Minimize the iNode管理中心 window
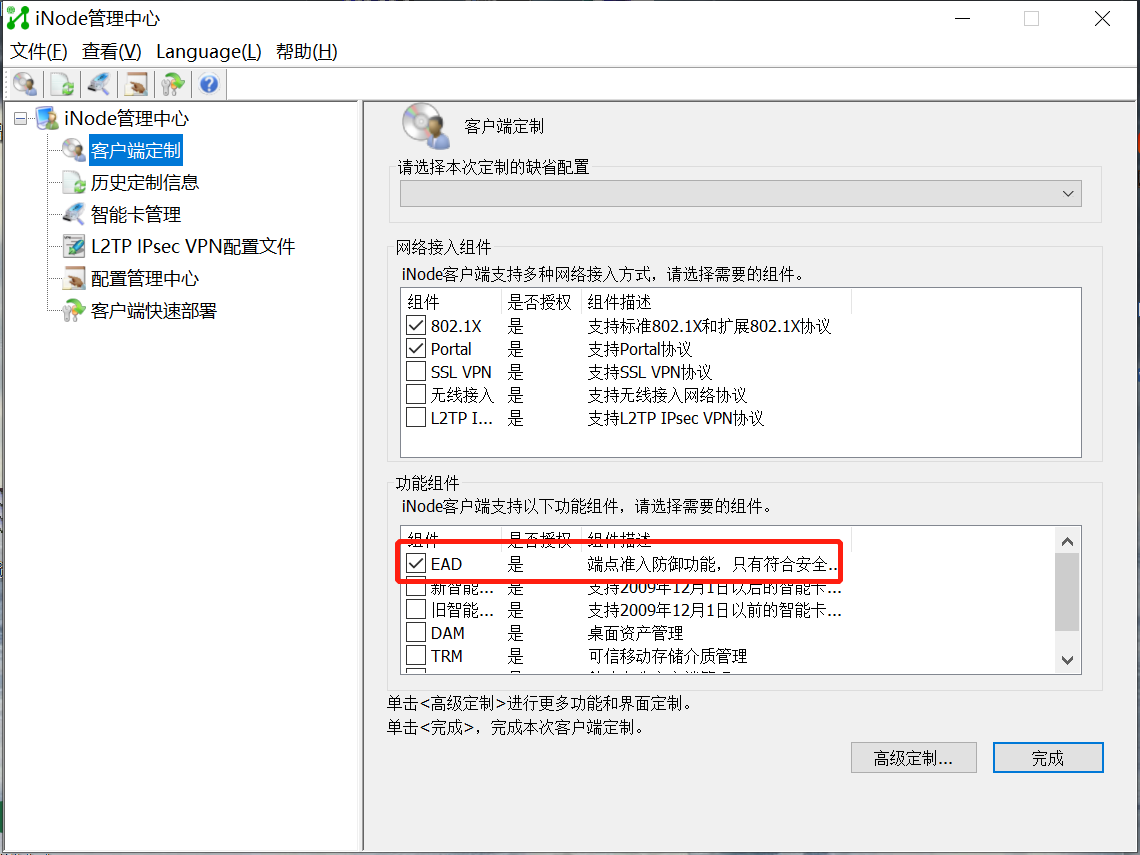The width and height of the screenshot is (1140, 855). 963,18
